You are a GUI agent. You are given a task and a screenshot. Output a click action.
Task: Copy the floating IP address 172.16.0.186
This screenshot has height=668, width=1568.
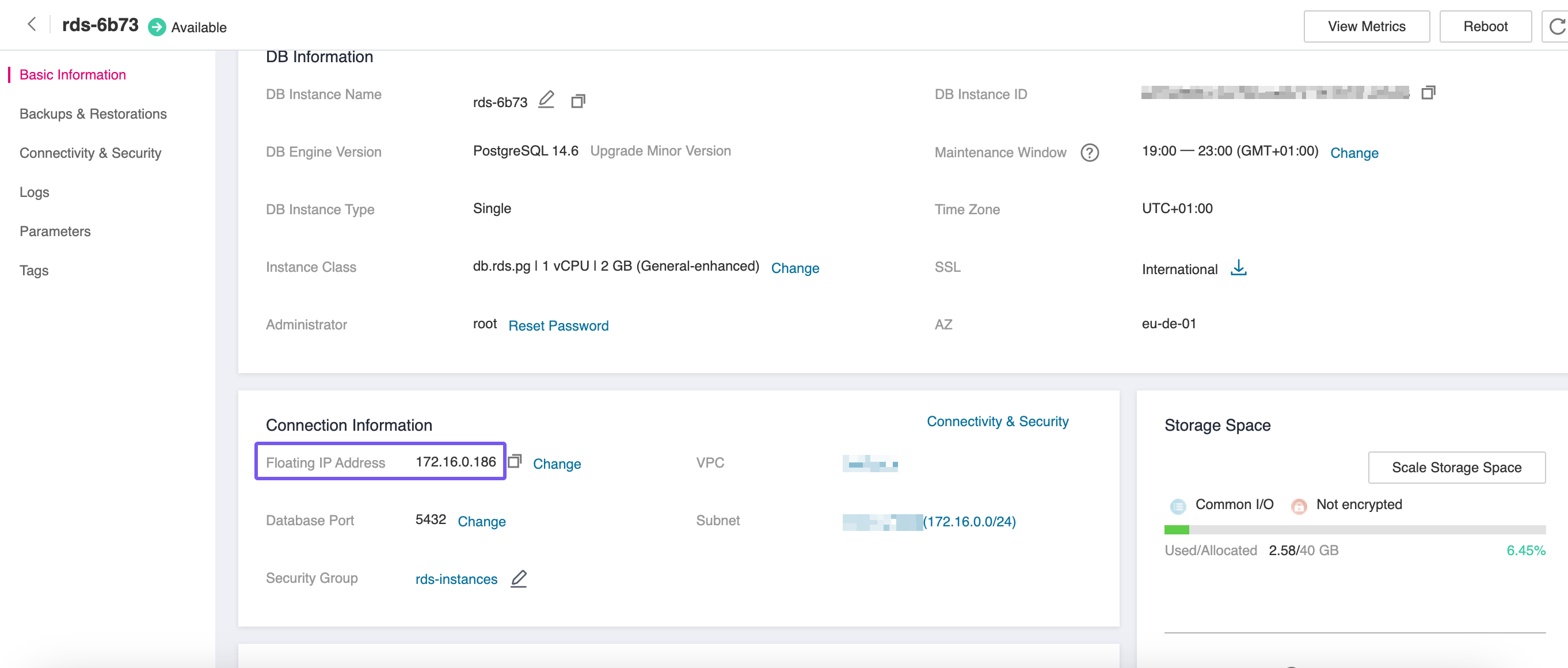[x=515, y=462]
